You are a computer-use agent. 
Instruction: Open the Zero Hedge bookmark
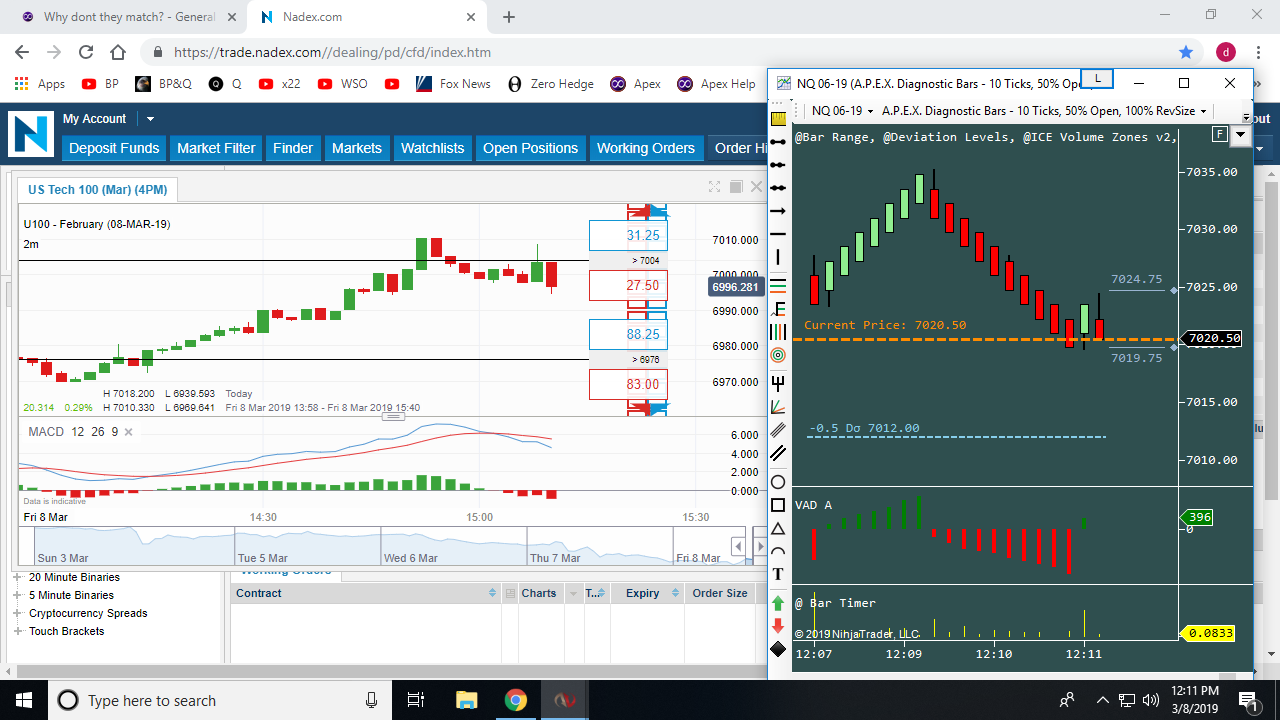click(x=551, y=84)
